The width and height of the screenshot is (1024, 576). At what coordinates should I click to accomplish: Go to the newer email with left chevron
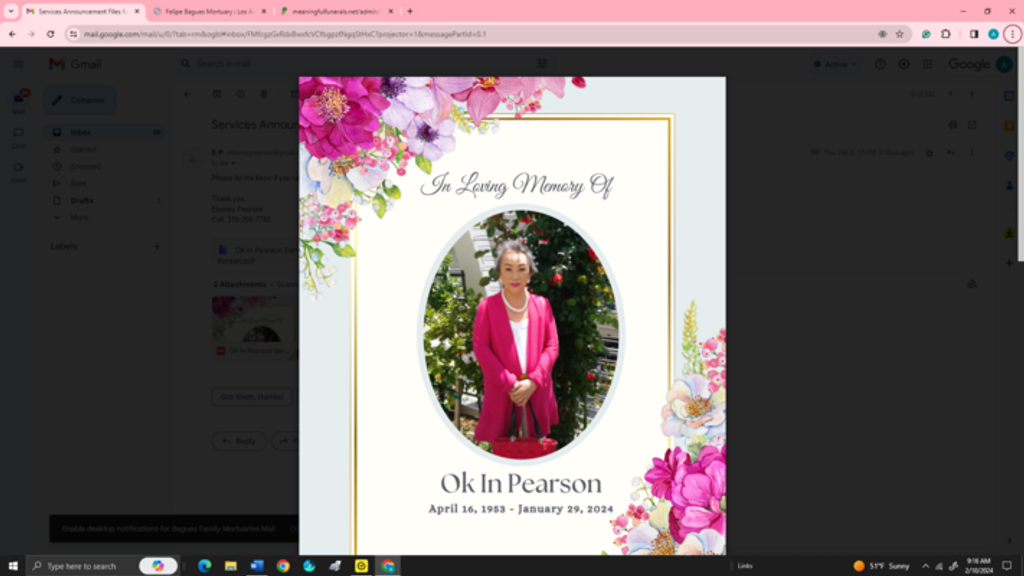tap(951, 94)
